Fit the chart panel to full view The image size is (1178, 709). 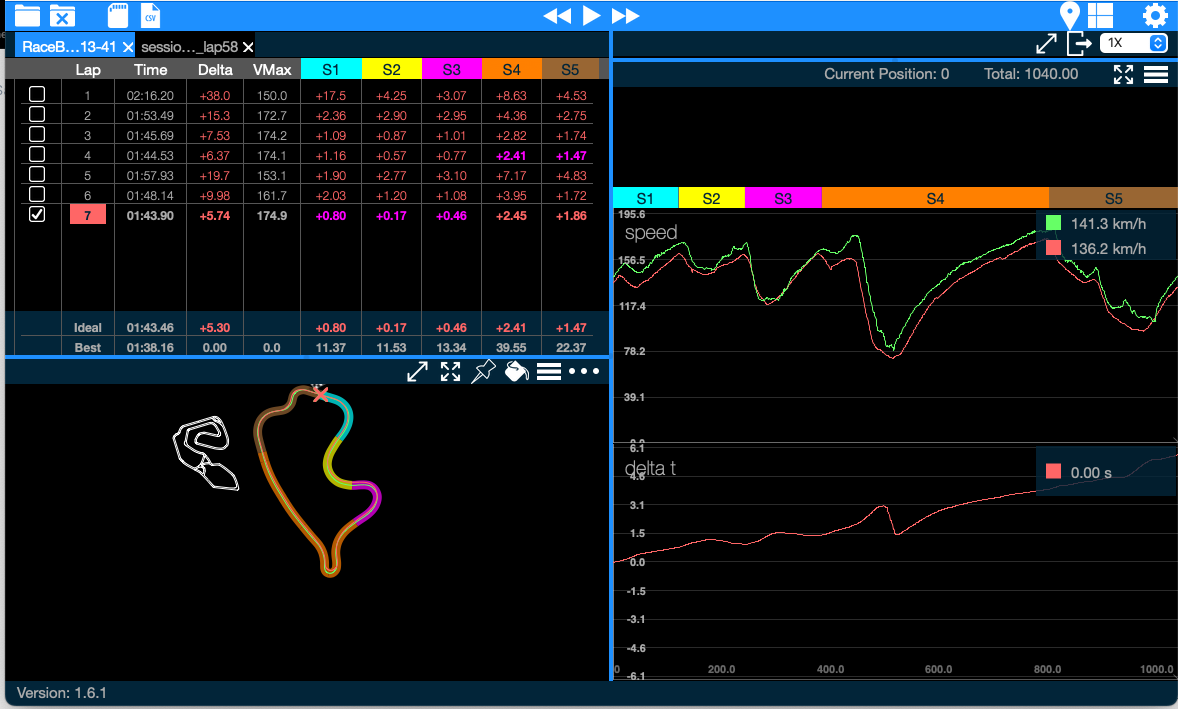1123,74
